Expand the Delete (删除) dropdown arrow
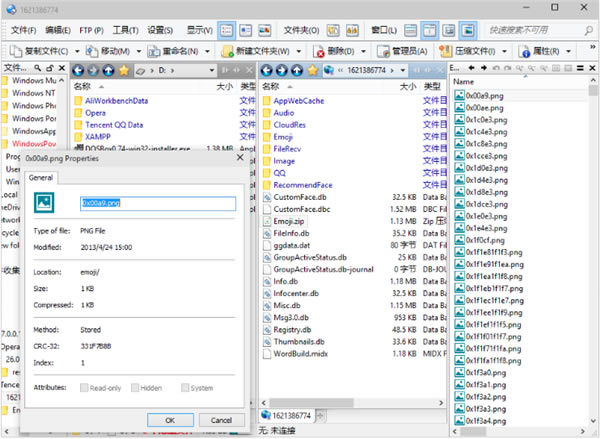Viewport: 600px width, 439px height. pyautogui.click(x=362, y=50)
